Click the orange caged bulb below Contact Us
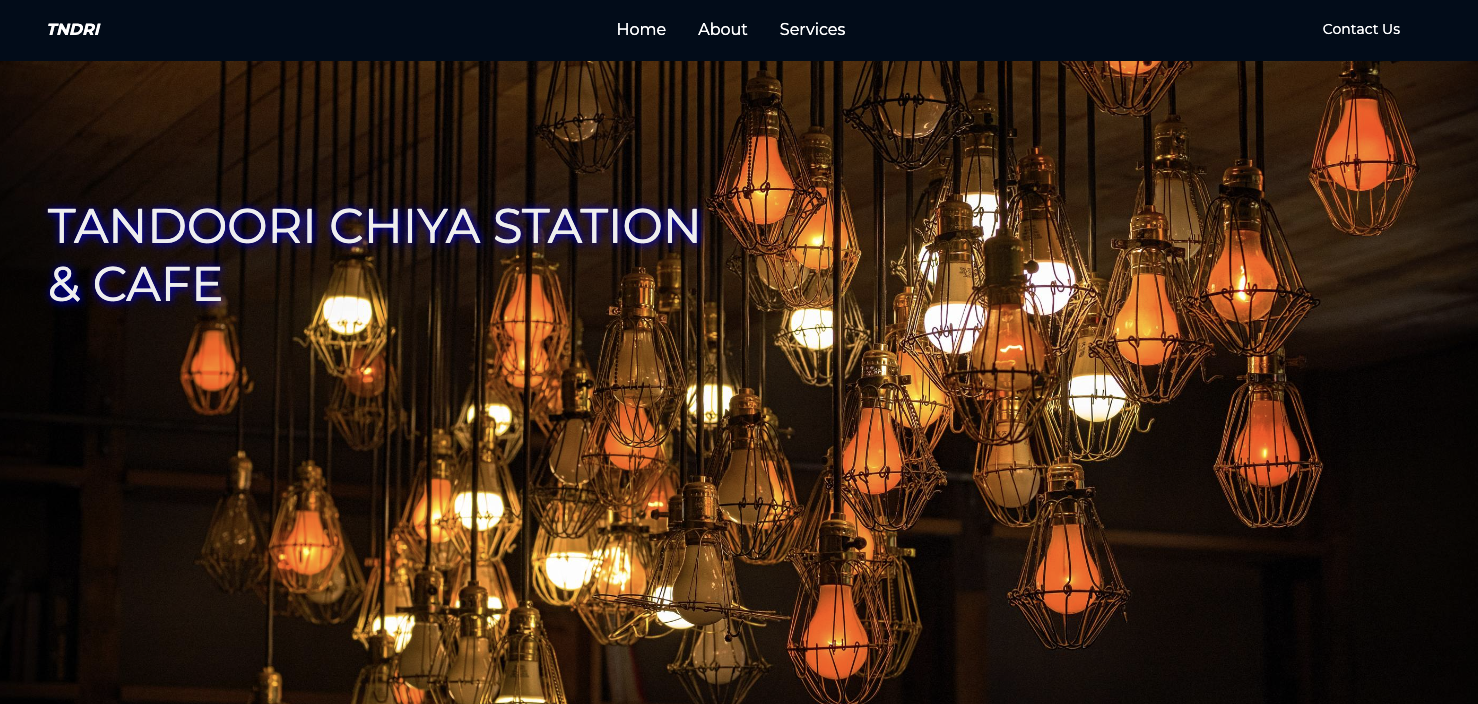Screen dimensions: 1478x704 coord(1358,143)
